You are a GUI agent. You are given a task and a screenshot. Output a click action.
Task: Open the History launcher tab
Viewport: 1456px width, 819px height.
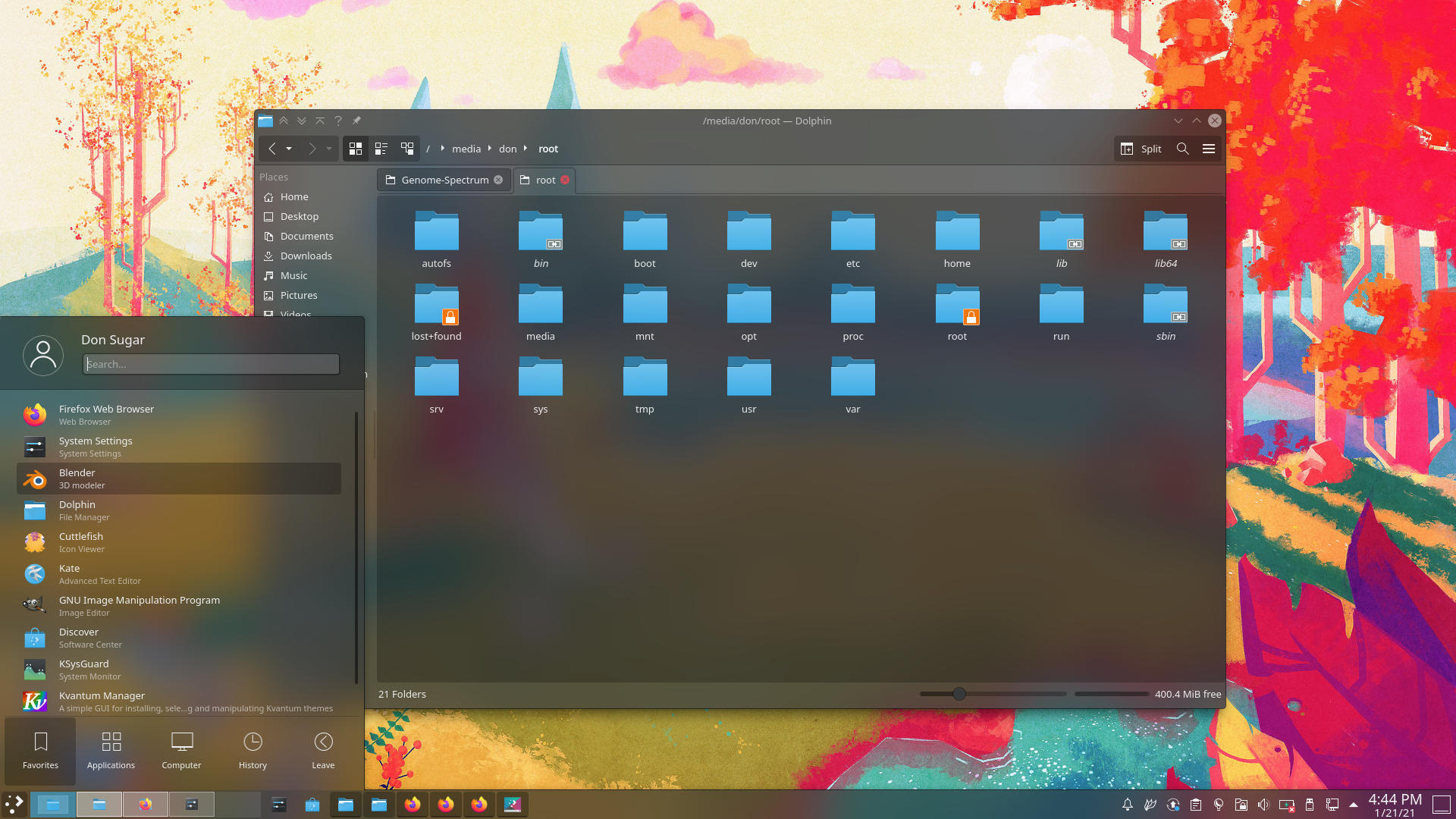point(253,751)
